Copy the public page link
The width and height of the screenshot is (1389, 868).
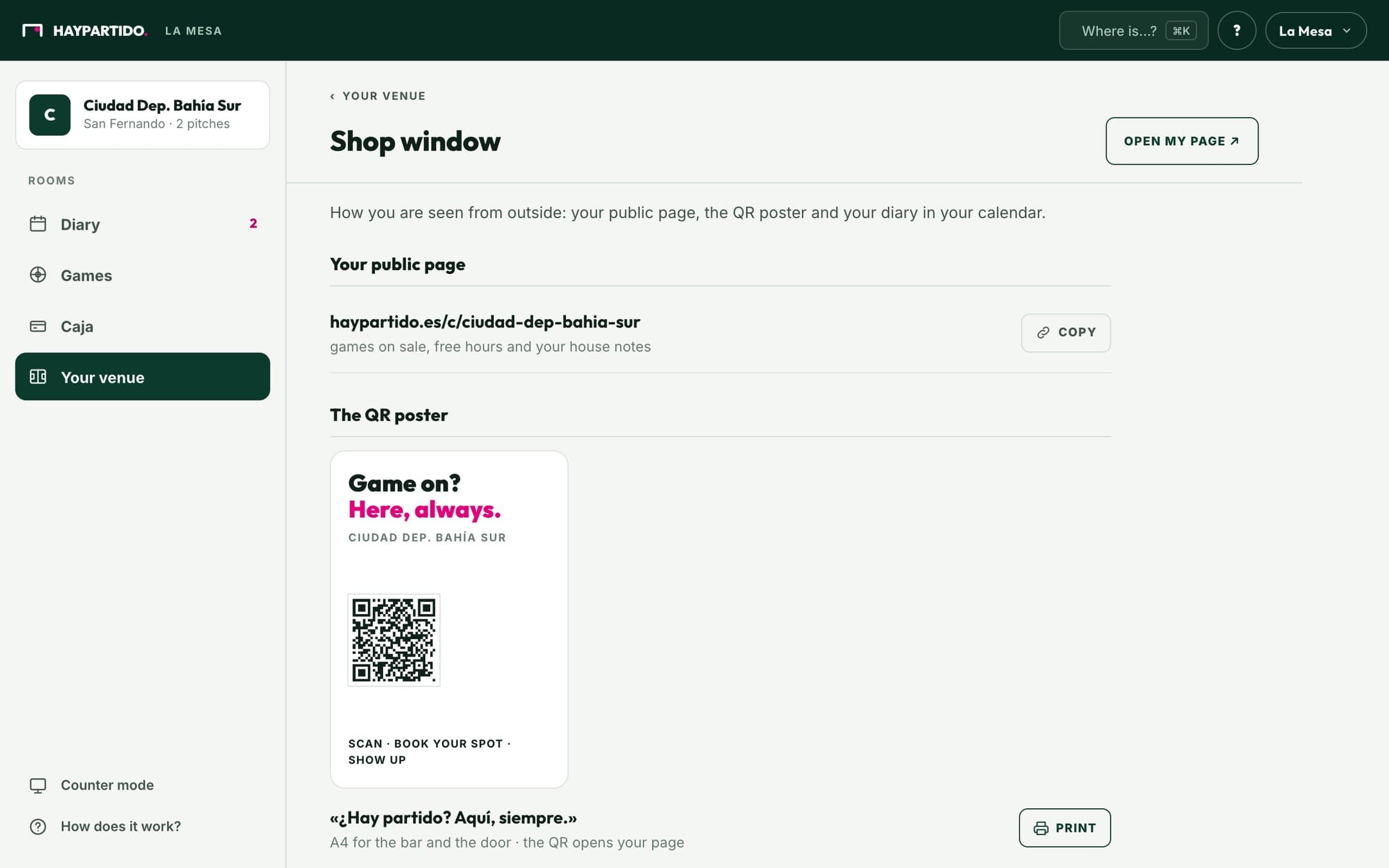point(1066,332)
